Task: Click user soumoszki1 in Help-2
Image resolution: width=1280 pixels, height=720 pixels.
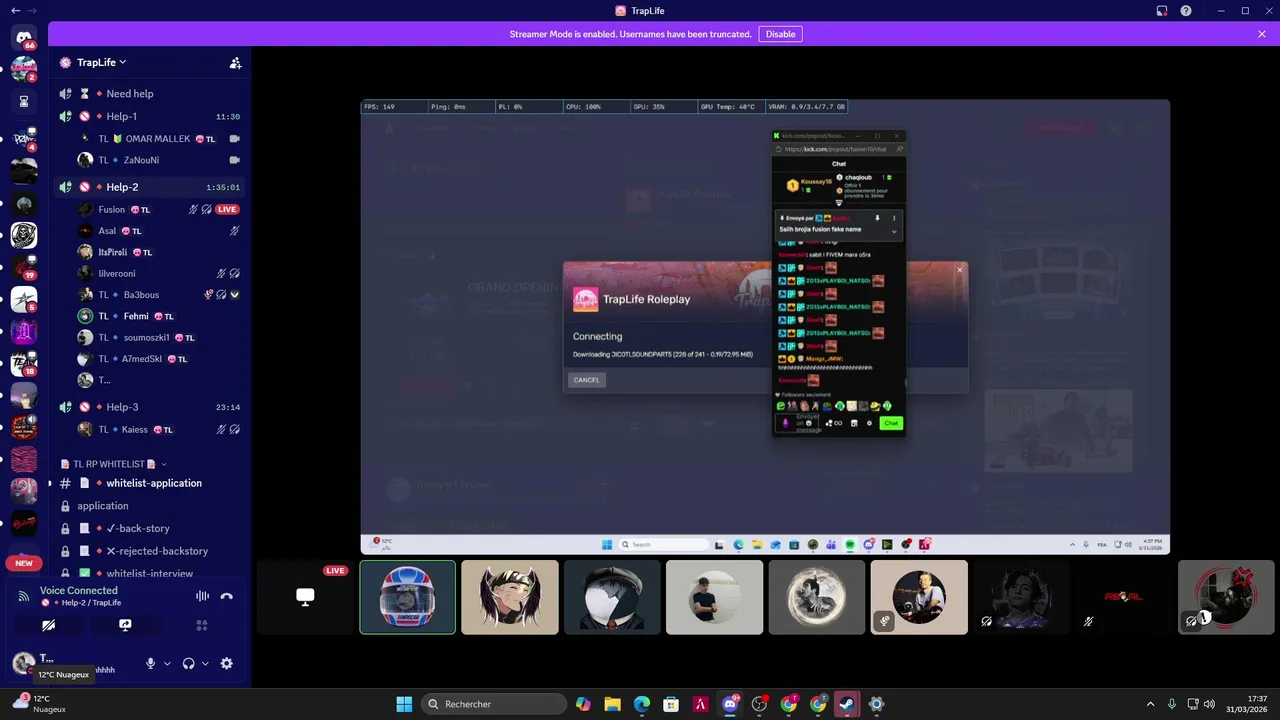Action: (x=160, y=337)
